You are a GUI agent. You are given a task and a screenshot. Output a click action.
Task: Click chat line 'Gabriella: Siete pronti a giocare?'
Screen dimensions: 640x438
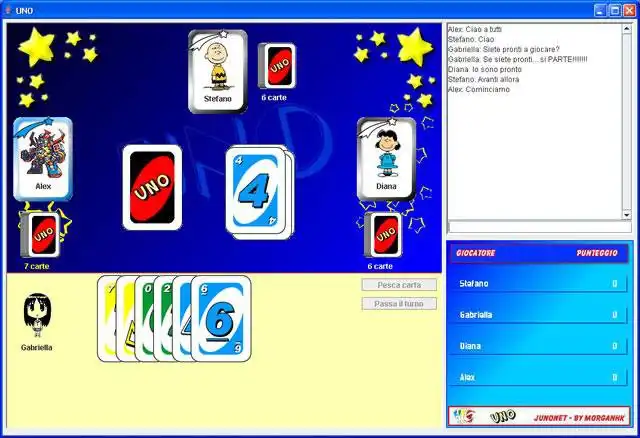504,49
